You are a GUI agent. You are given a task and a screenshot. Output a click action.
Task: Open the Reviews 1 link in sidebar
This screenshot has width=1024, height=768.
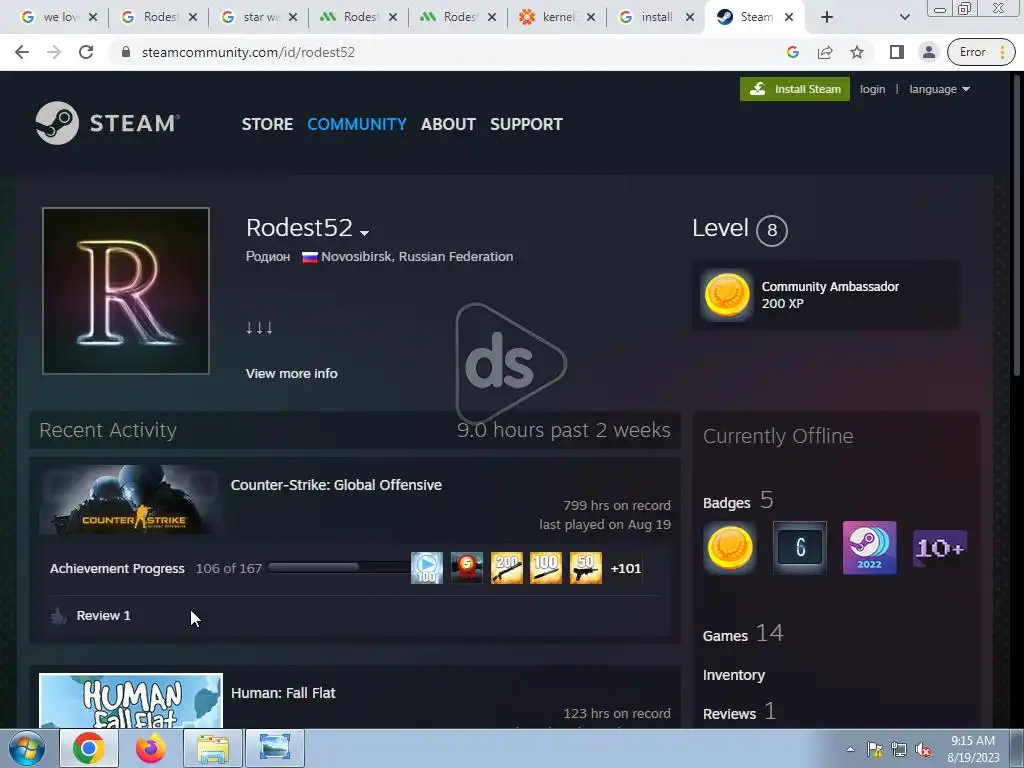[739, 712]
